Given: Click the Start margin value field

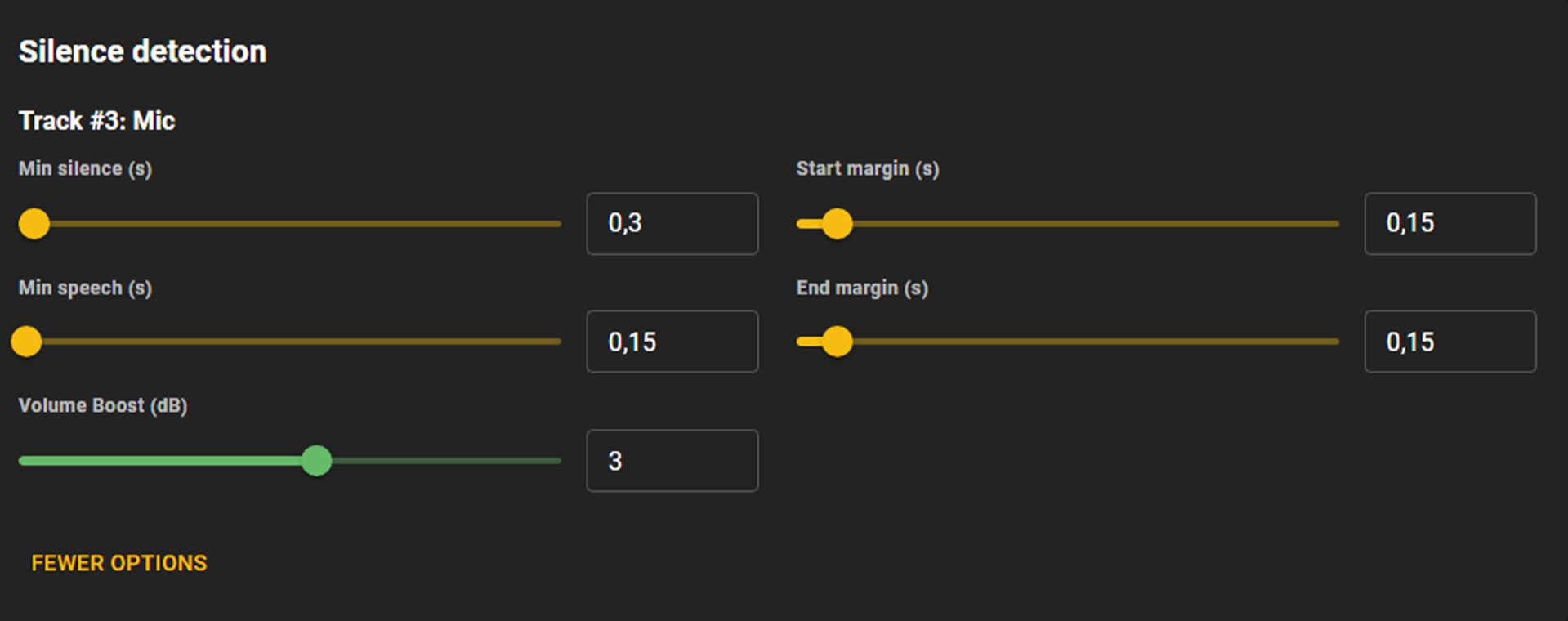Looking at the screenshot, I should [x=1450, y=223].
